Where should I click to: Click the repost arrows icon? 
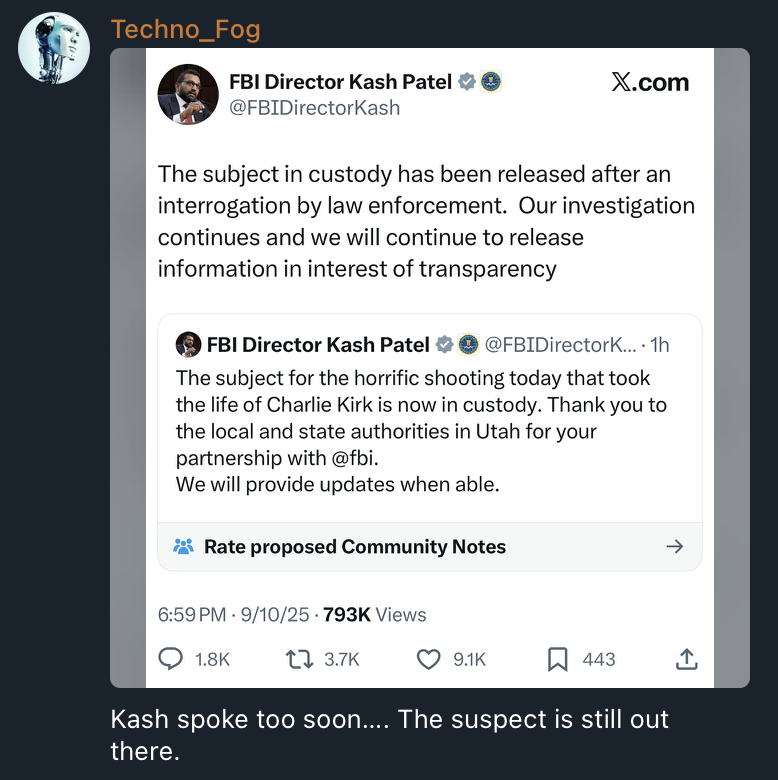point(298,659)
